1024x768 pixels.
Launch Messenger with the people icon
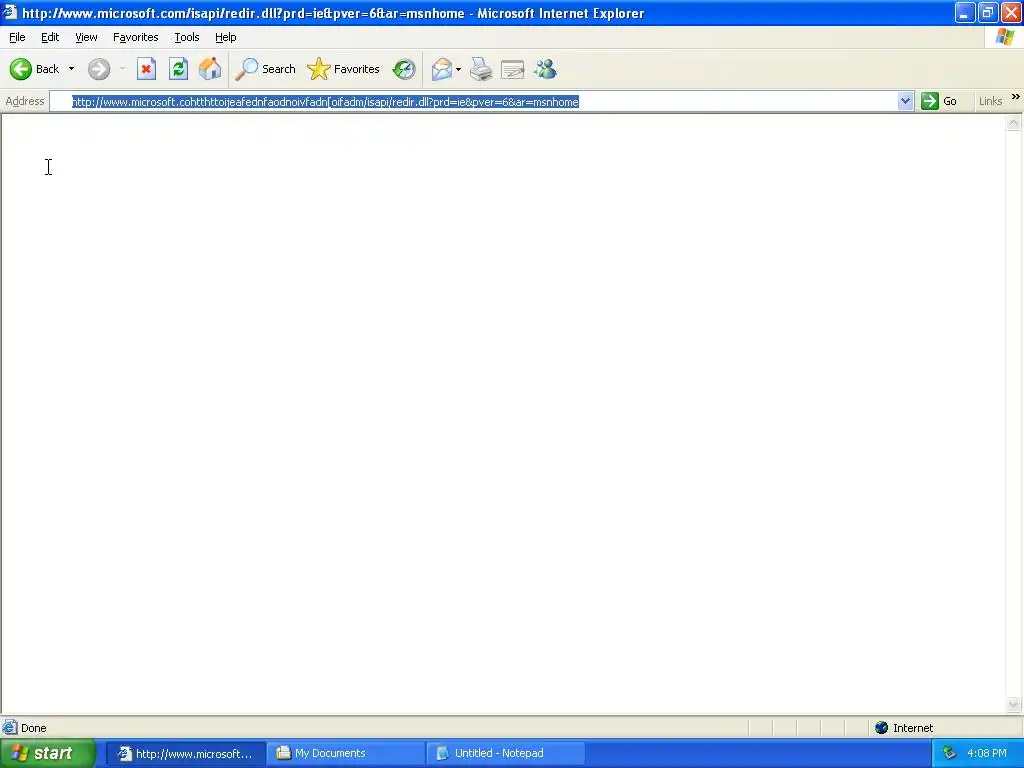545,69
